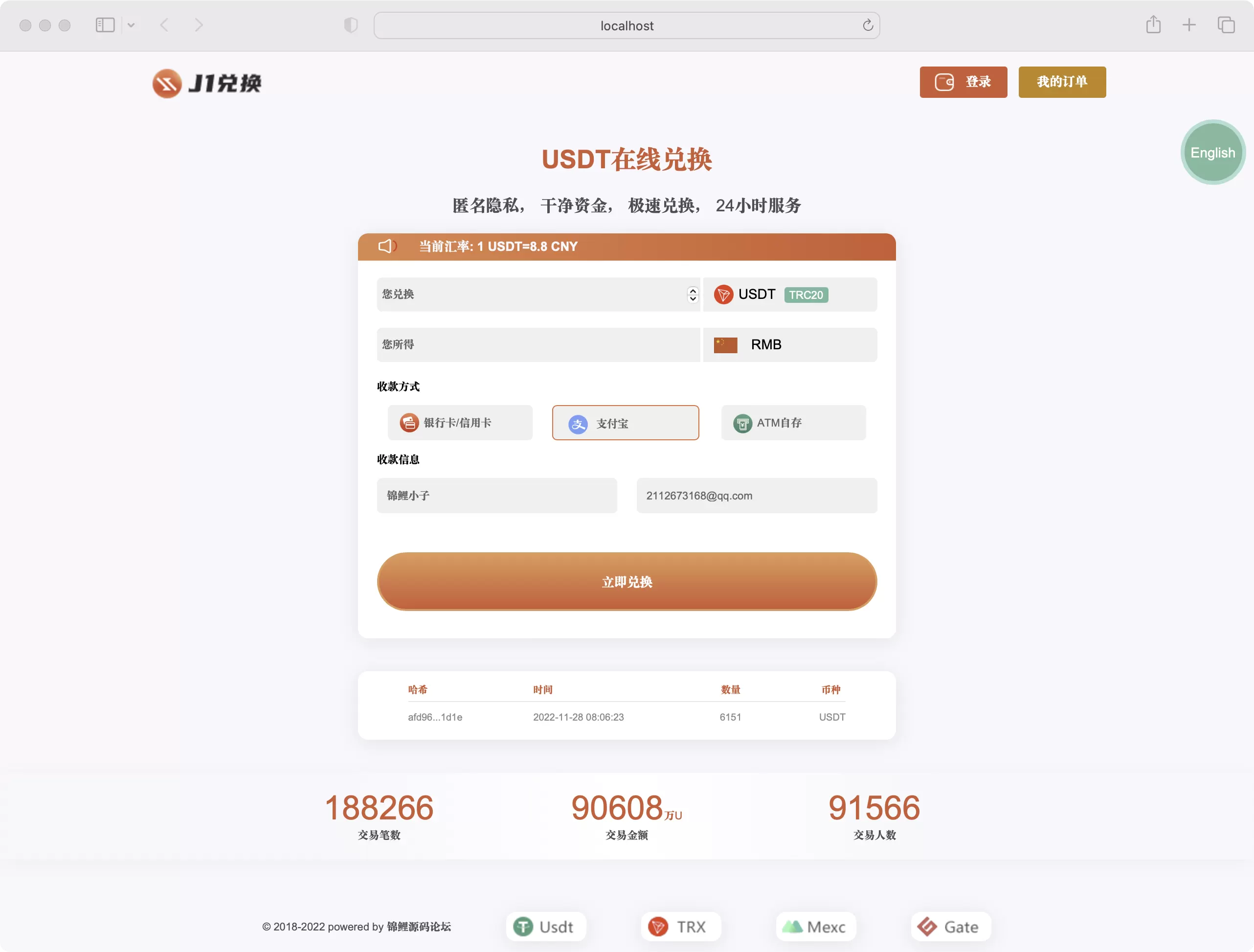Click the 当前汇率 exchange rate text
Viewport: 1254px width, 952px height.
pyautogui.click(x=498, y=246)
